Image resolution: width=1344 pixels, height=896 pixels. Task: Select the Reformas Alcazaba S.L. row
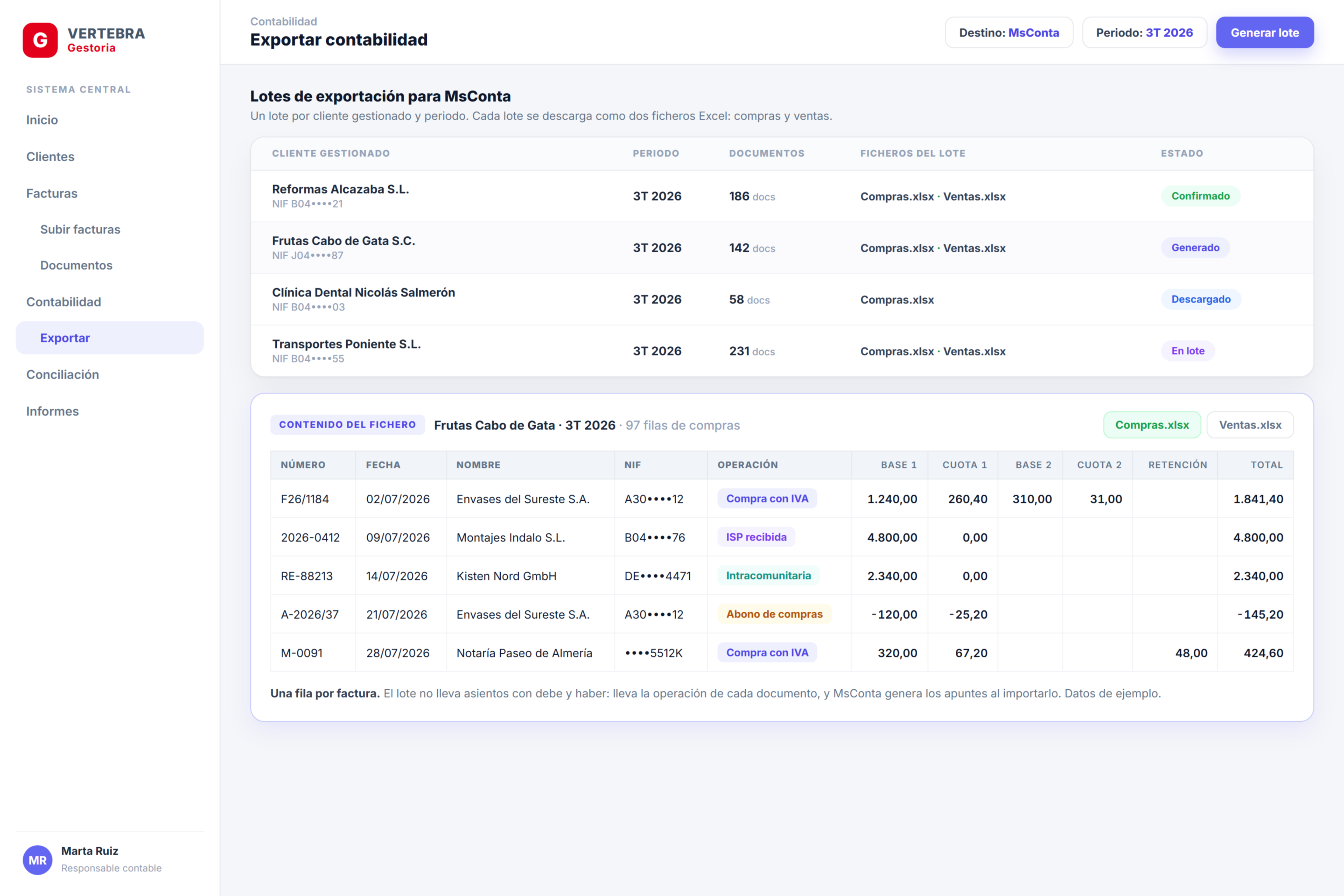(782, 196)
